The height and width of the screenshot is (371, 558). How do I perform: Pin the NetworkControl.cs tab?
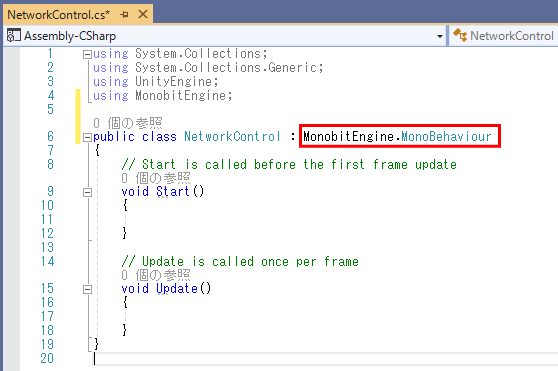pos(124,15)
